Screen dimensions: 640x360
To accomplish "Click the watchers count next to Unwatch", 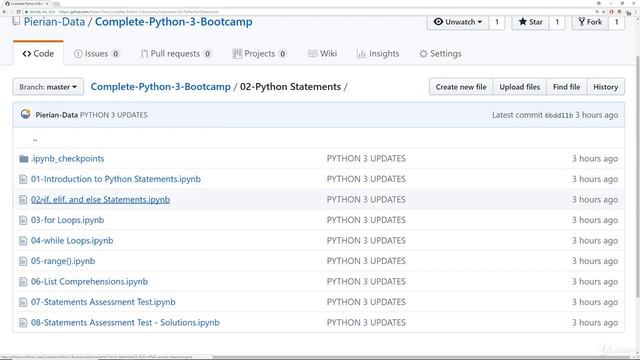I will [x=497, y=22].
